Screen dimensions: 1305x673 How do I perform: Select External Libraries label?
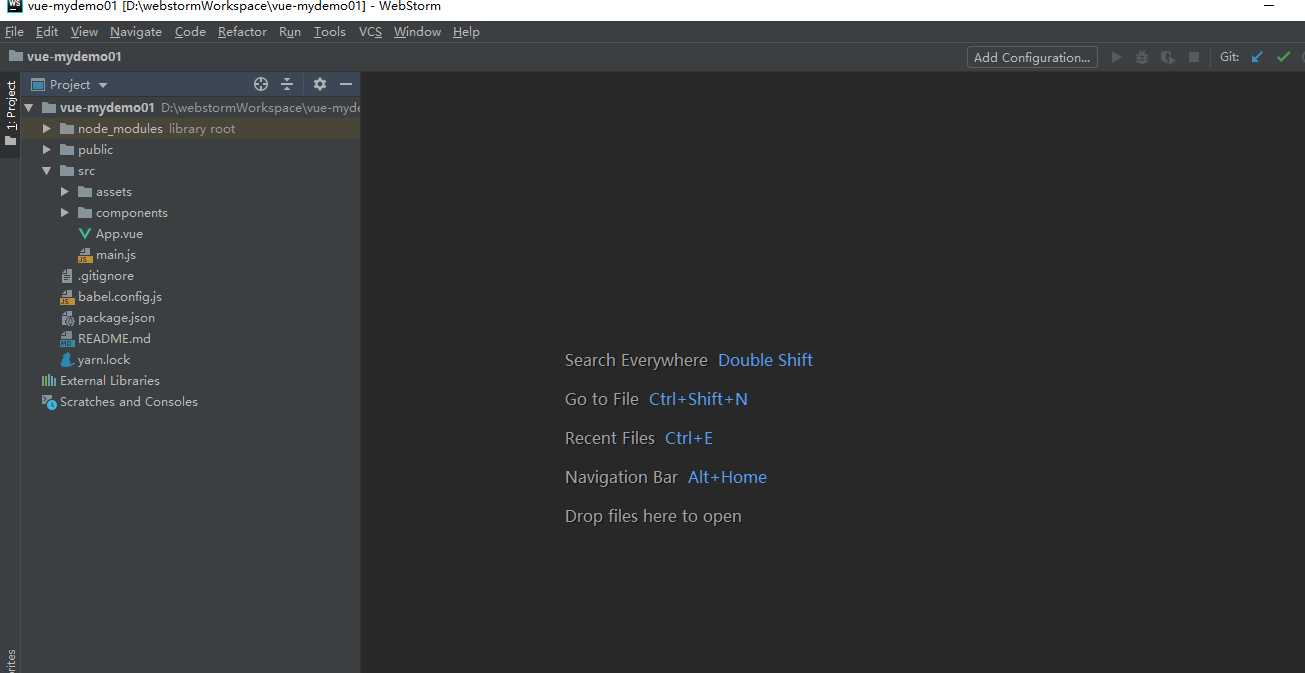click(110, 381)
